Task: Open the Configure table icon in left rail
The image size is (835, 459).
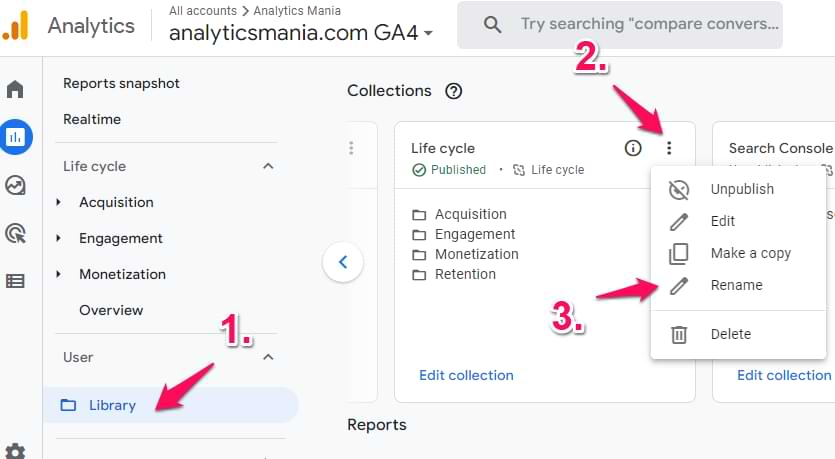Action: (15, 281)
